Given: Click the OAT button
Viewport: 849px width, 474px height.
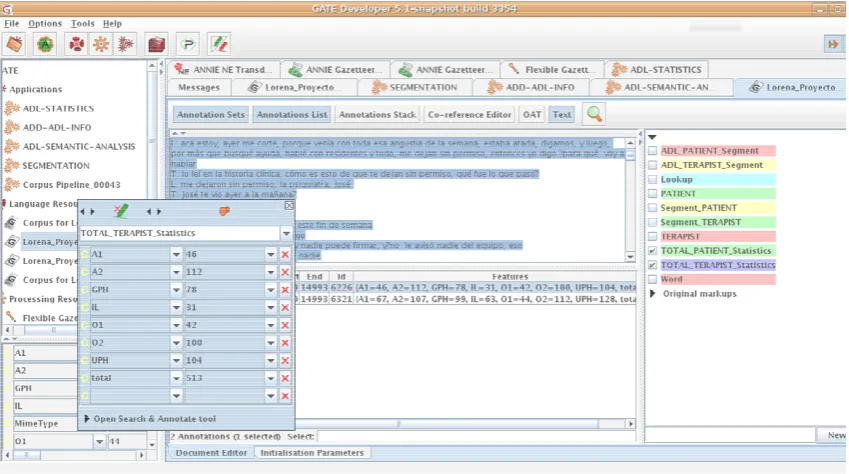Looking at the screenshot, I should 532,115.
